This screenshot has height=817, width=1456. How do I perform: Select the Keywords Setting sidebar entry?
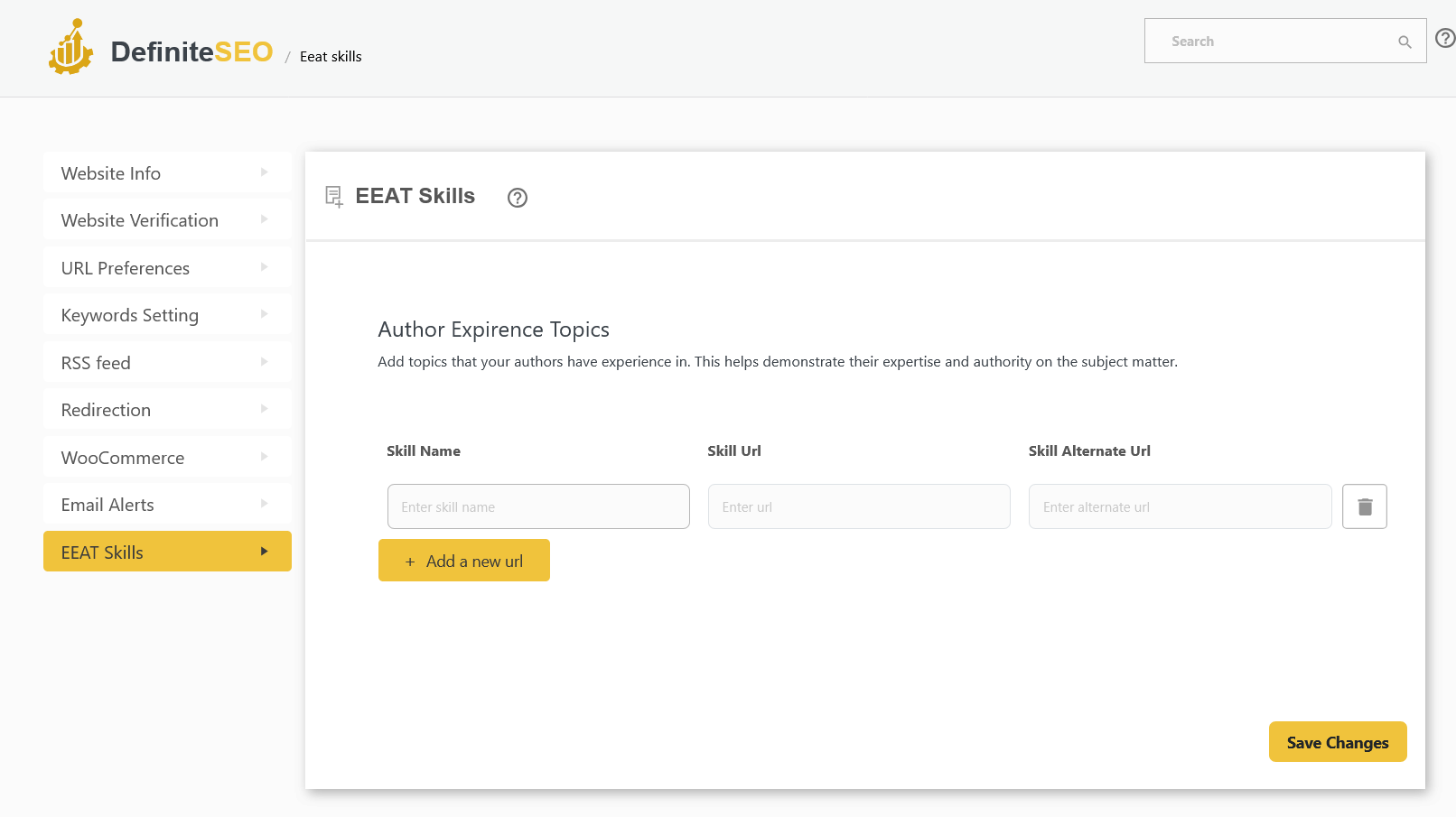coord(129,315)
